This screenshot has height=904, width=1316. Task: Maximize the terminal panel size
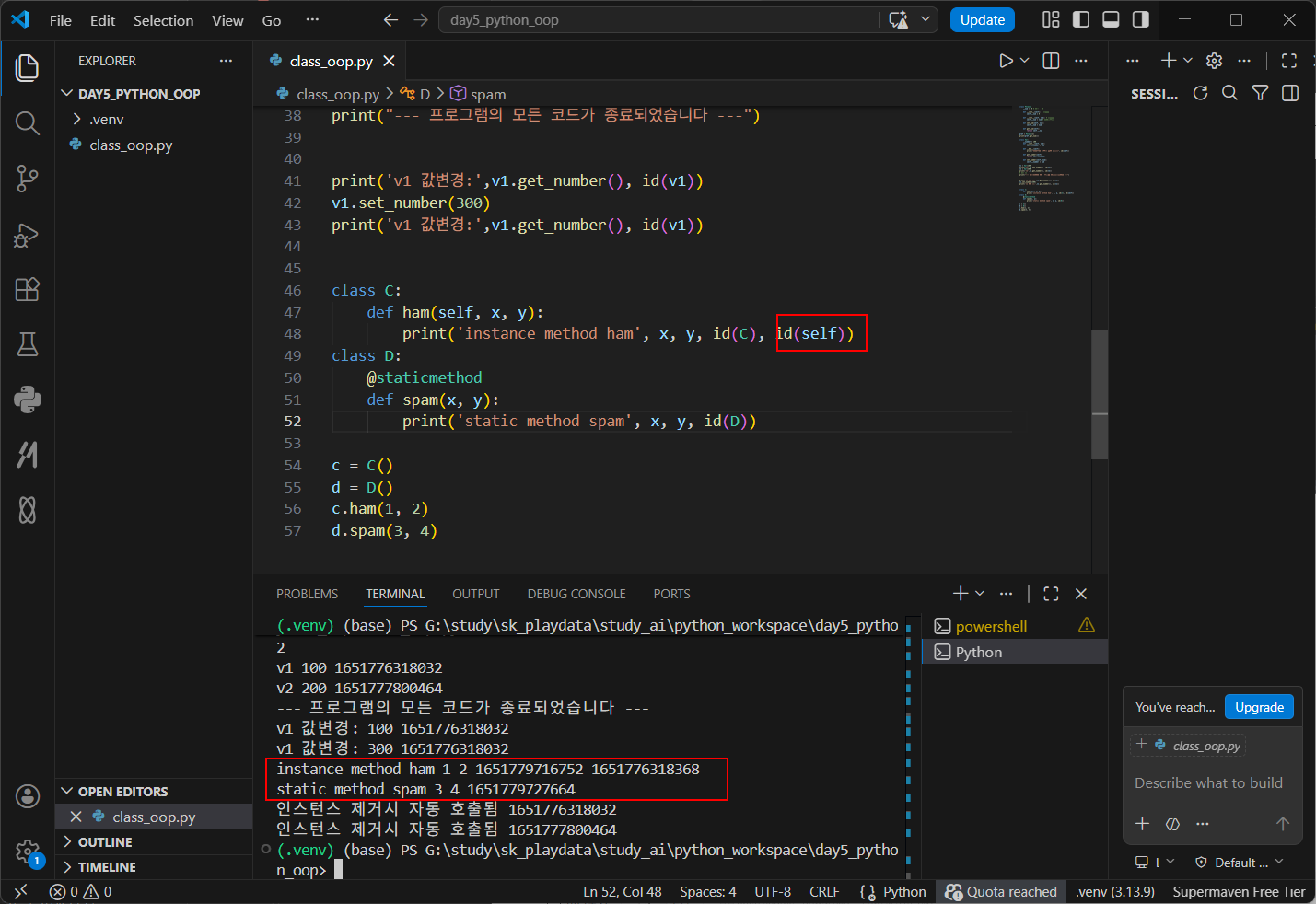point(1051,594)
